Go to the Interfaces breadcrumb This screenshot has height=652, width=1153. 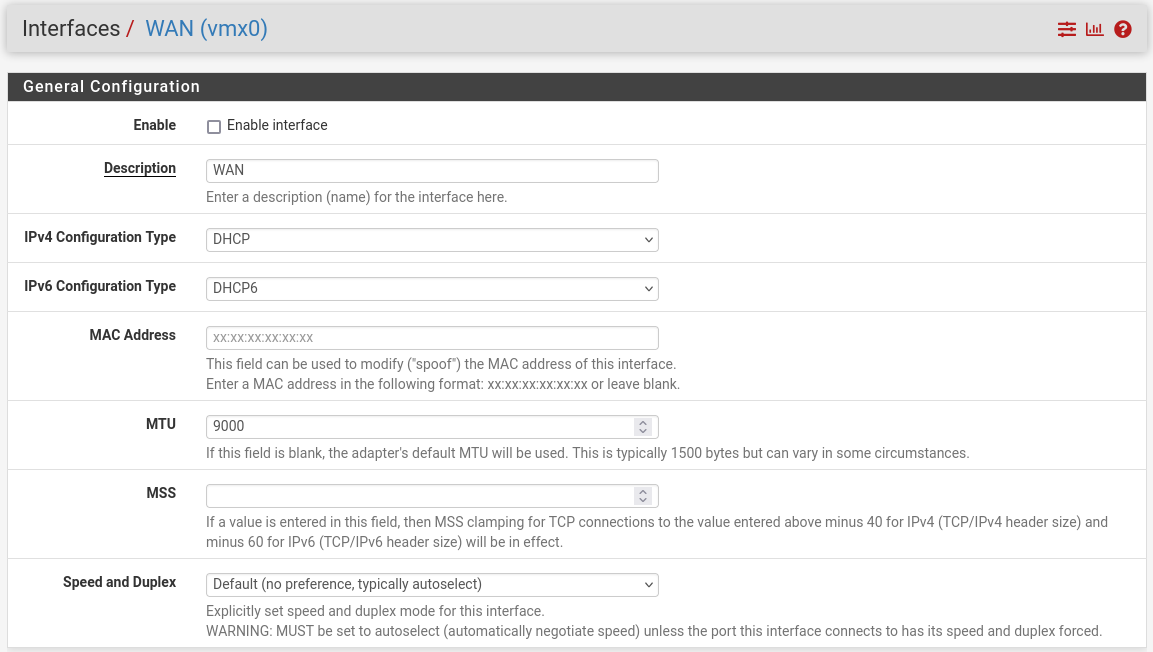[x=71, y=29]
